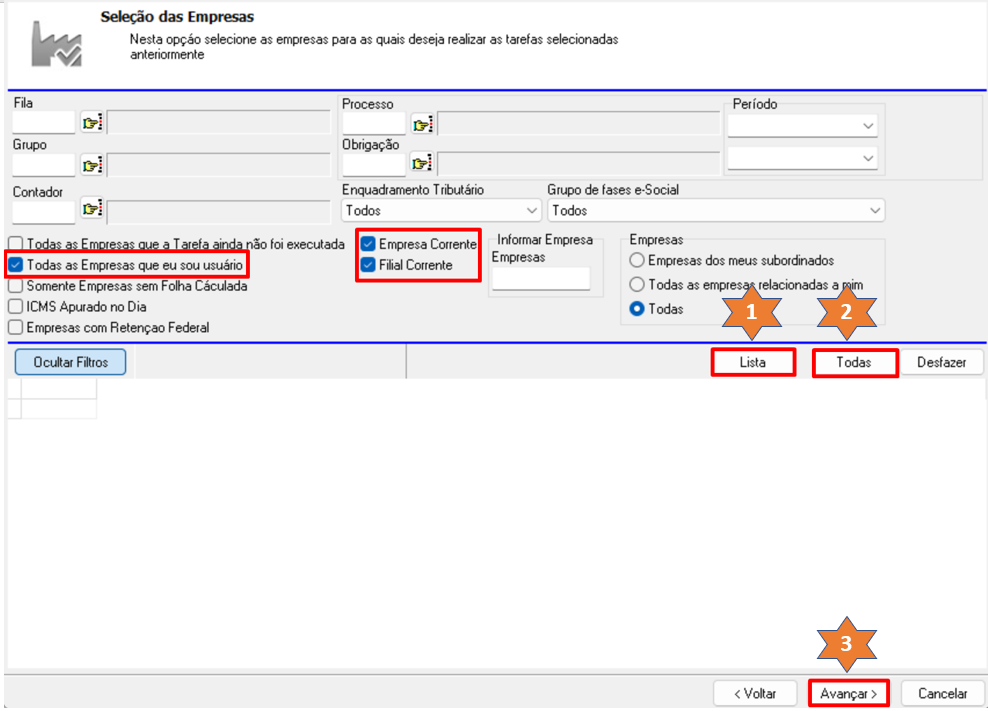Click the 'Ocultar Filtros' button

click(x=71, y=362)
